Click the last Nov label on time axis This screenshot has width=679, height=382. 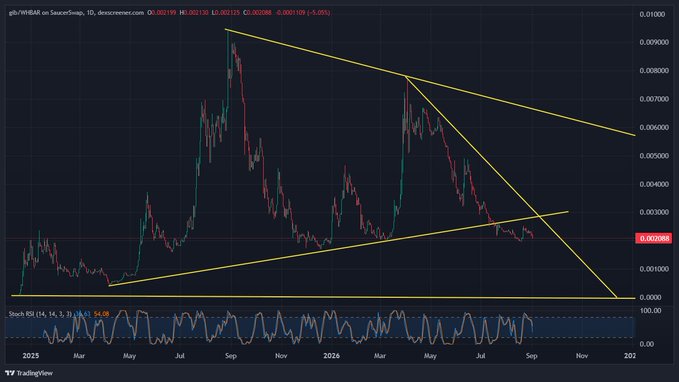point(582,356)
